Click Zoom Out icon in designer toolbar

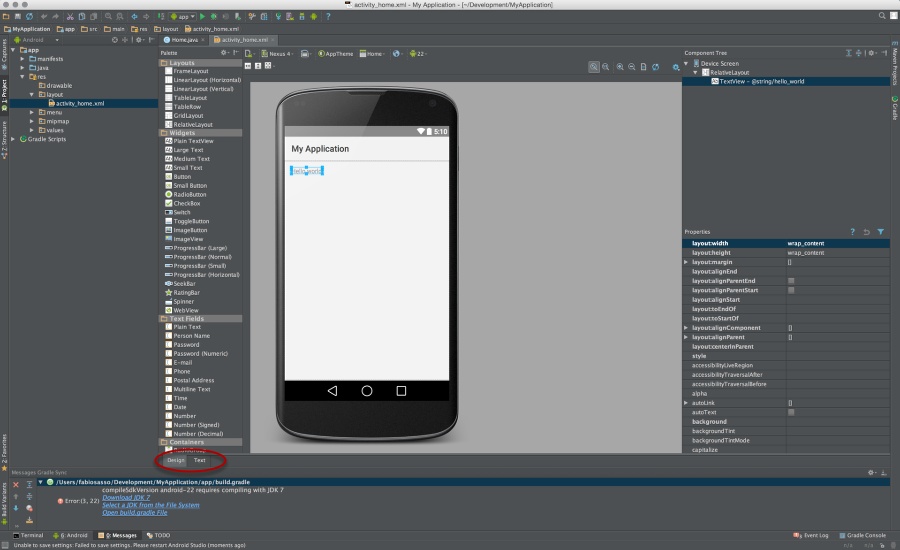pyautogui.click(x=631, y=67)
